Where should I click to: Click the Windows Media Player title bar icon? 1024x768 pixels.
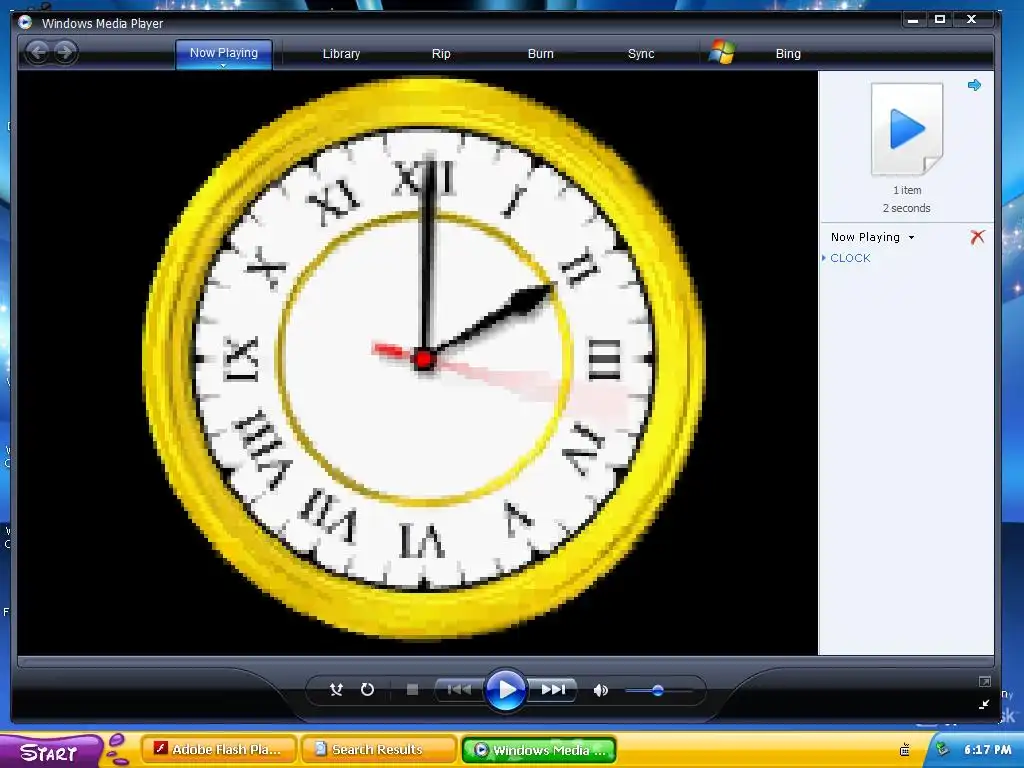(25, 22)
